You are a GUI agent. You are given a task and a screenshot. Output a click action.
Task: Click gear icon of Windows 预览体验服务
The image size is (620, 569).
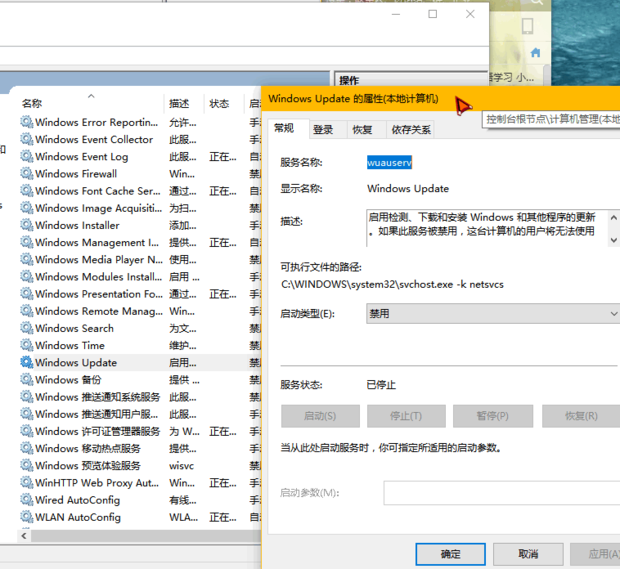pos(26,465)
